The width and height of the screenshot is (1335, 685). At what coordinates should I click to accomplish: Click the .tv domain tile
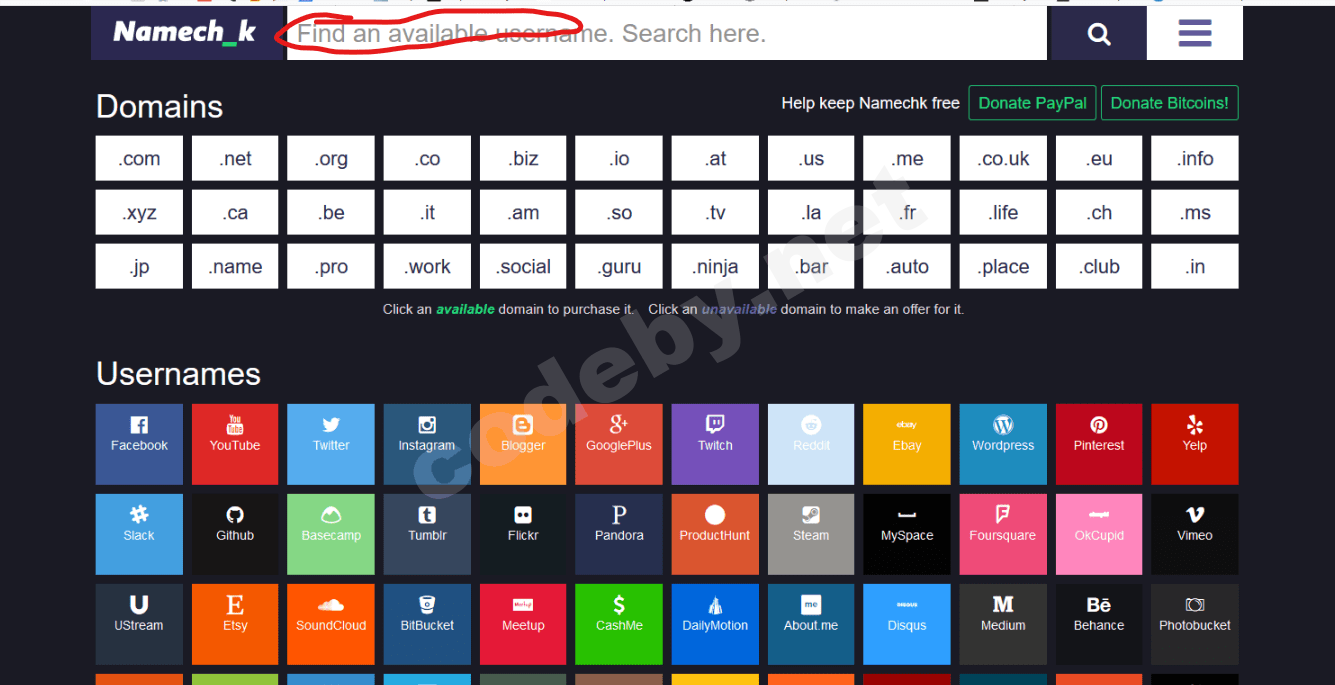(x=715, y=212)
